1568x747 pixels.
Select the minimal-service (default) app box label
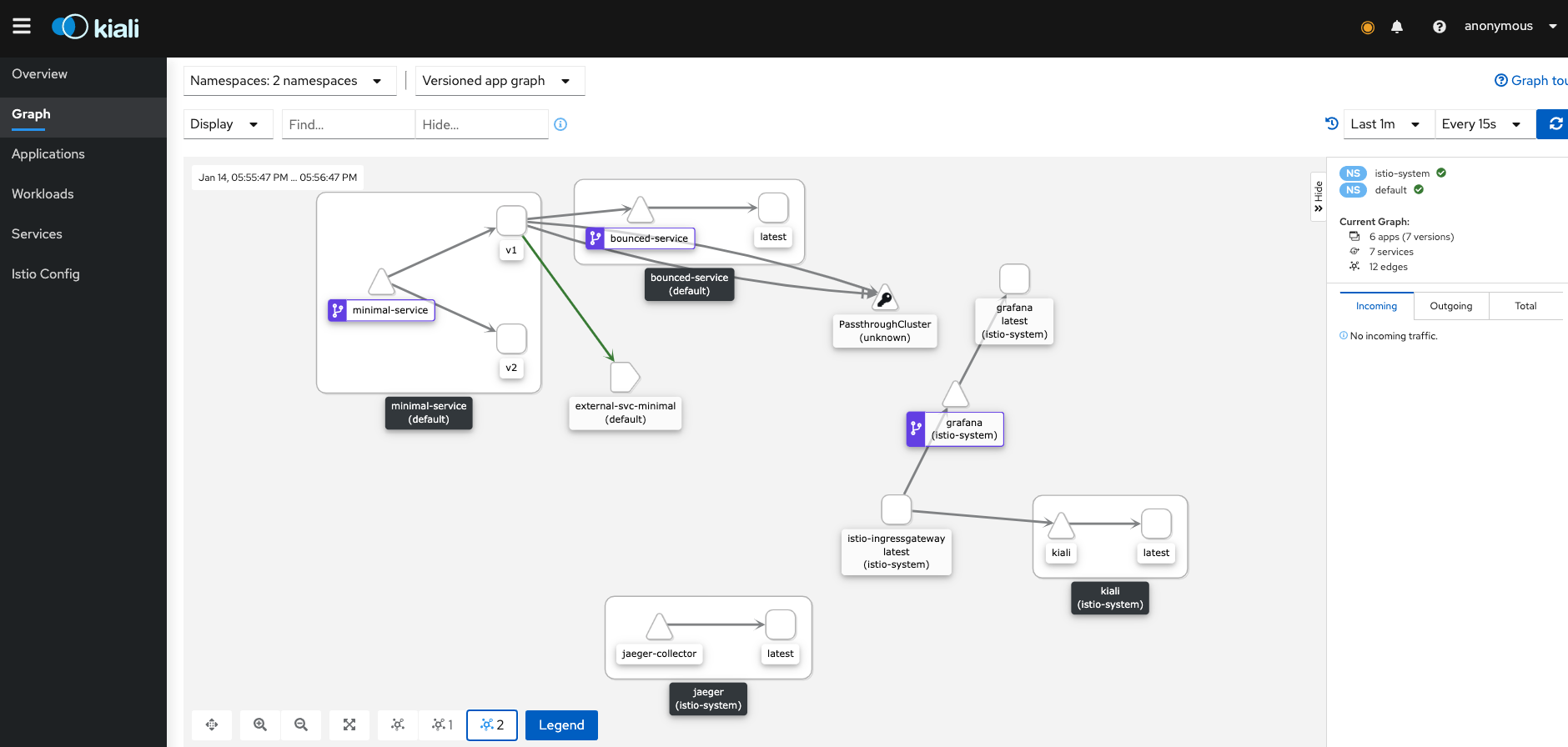coord(429,413)
